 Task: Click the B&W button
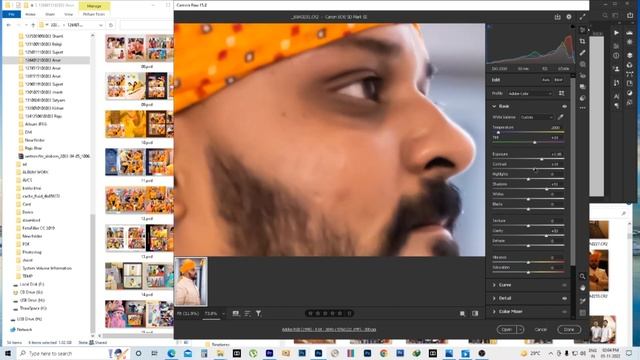558,80
